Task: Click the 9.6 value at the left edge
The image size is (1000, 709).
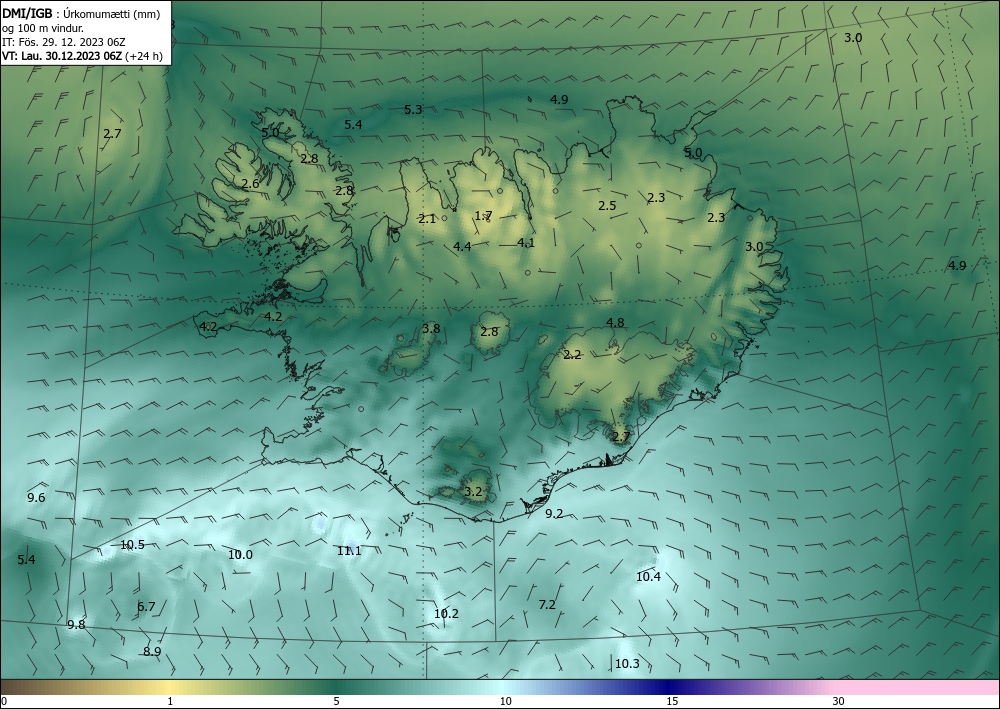Action: pyautogui.click(x=36, y=497)
